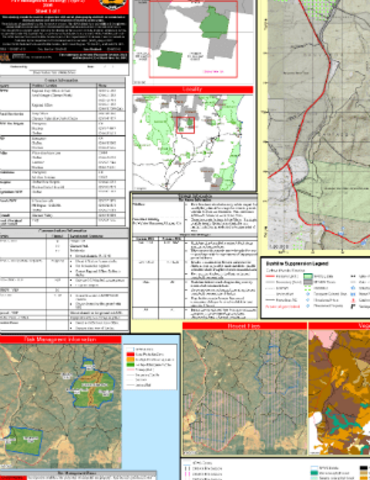Screen dimensions: 370x480
Task: Click the Risk Management Information header
Action: click(x=60, y=339)
